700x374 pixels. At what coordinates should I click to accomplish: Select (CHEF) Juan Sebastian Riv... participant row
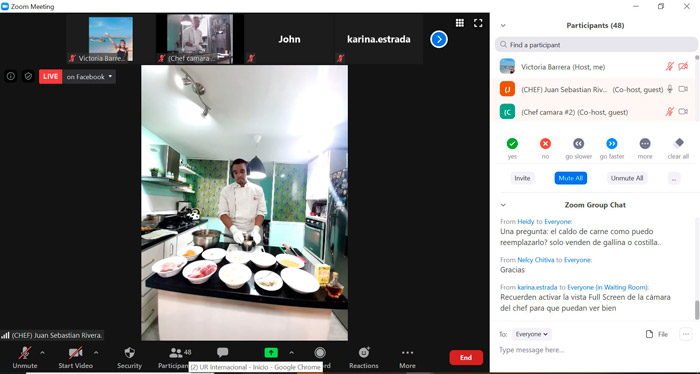coord(595,89)
